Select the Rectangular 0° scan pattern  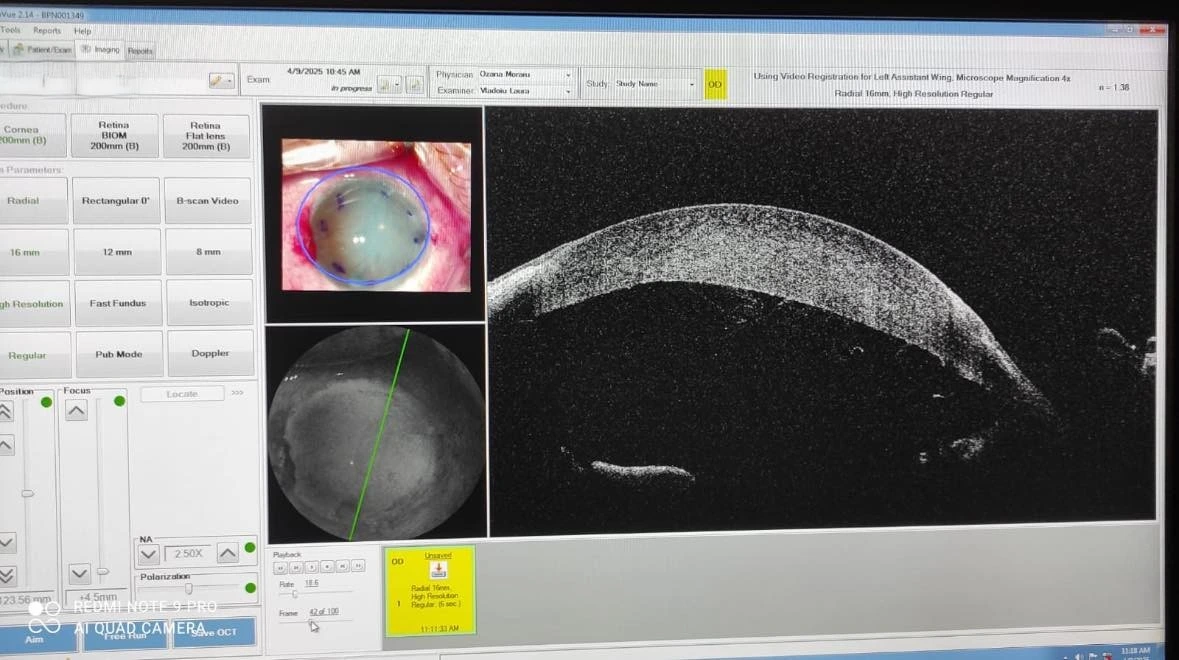click(x=116, y=201)
